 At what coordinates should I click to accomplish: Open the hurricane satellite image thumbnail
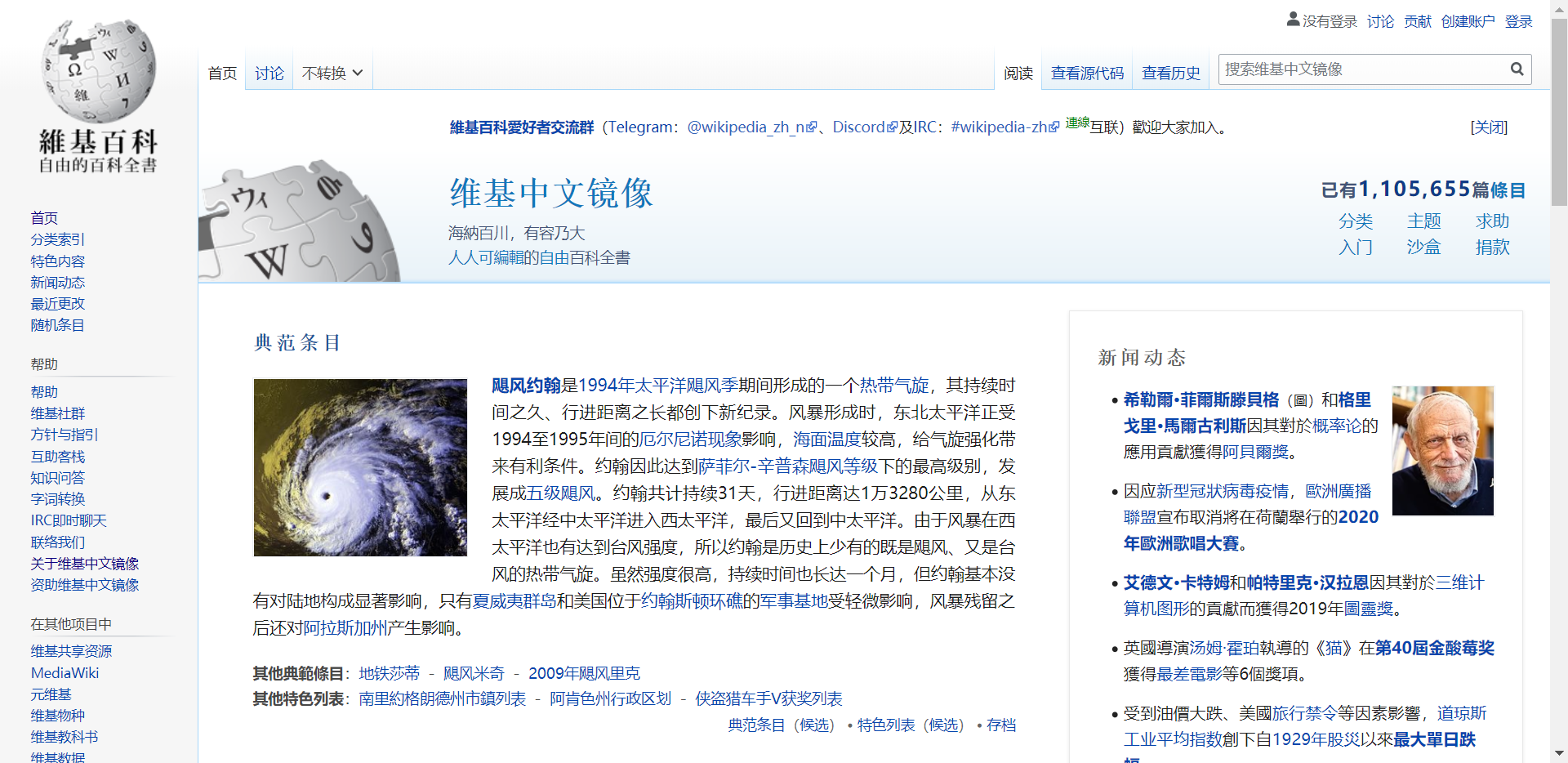click(360, 468)
